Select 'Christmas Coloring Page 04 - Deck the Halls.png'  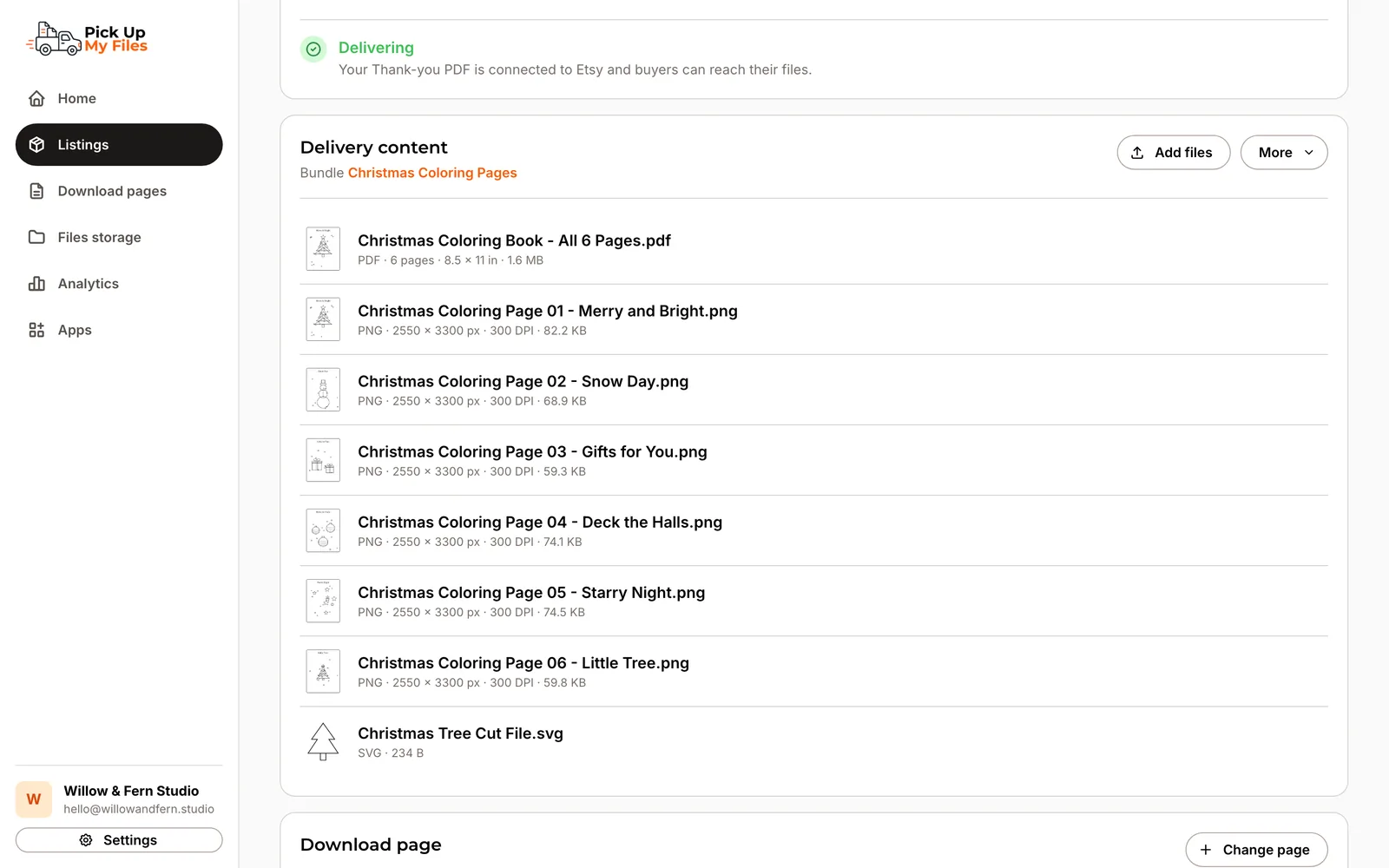click(x=540, y=522)
